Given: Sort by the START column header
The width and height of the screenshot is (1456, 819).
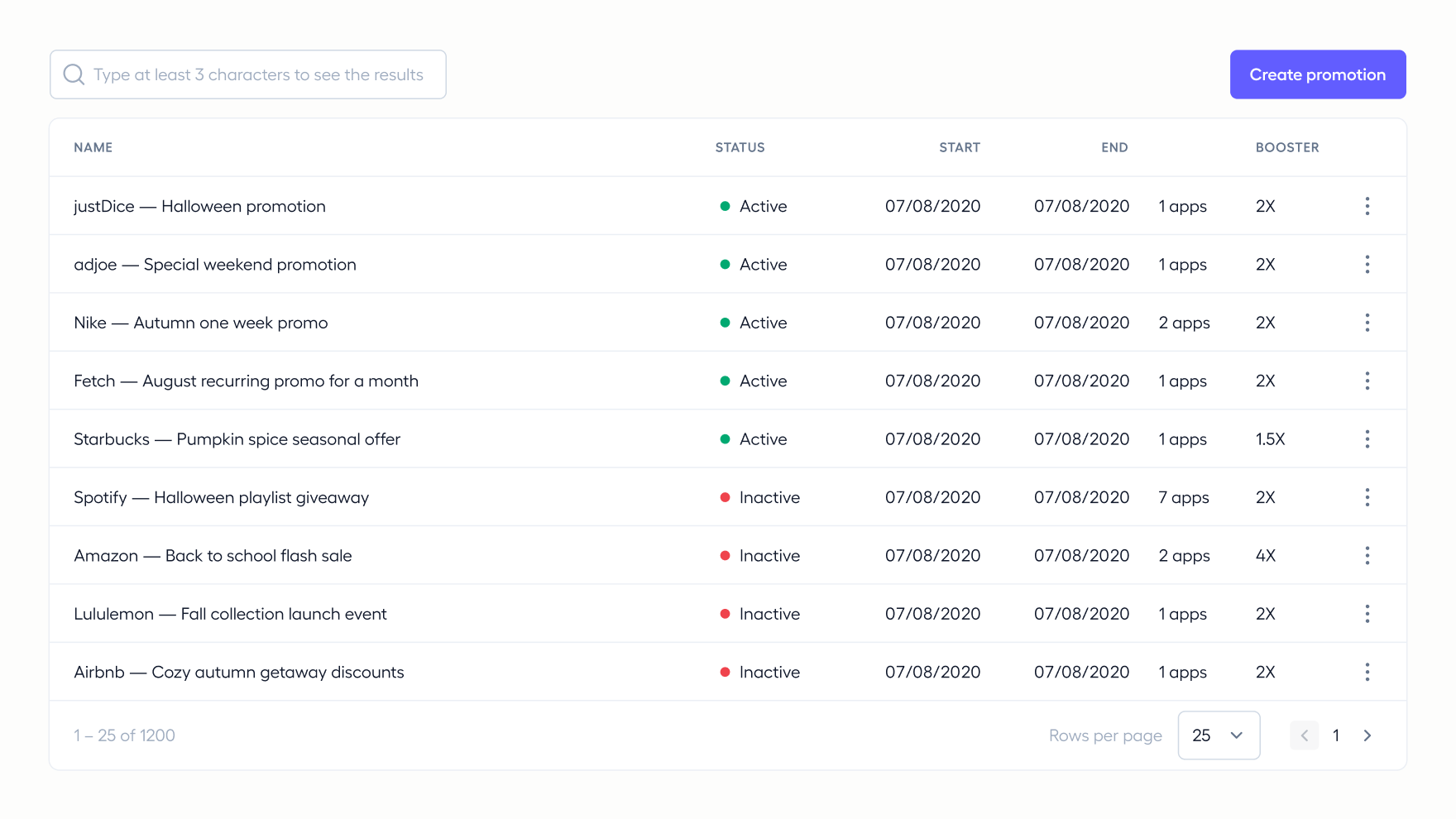Looking at the screenshot, I should [960, 147].
